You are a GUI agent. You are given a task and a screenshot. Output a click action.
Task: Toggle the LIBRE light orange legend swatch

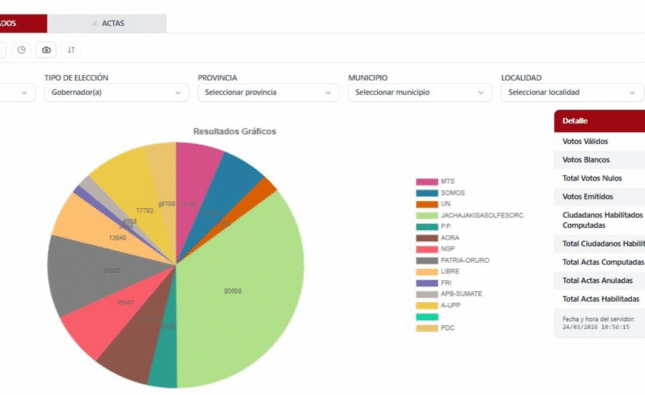(427, 272)
